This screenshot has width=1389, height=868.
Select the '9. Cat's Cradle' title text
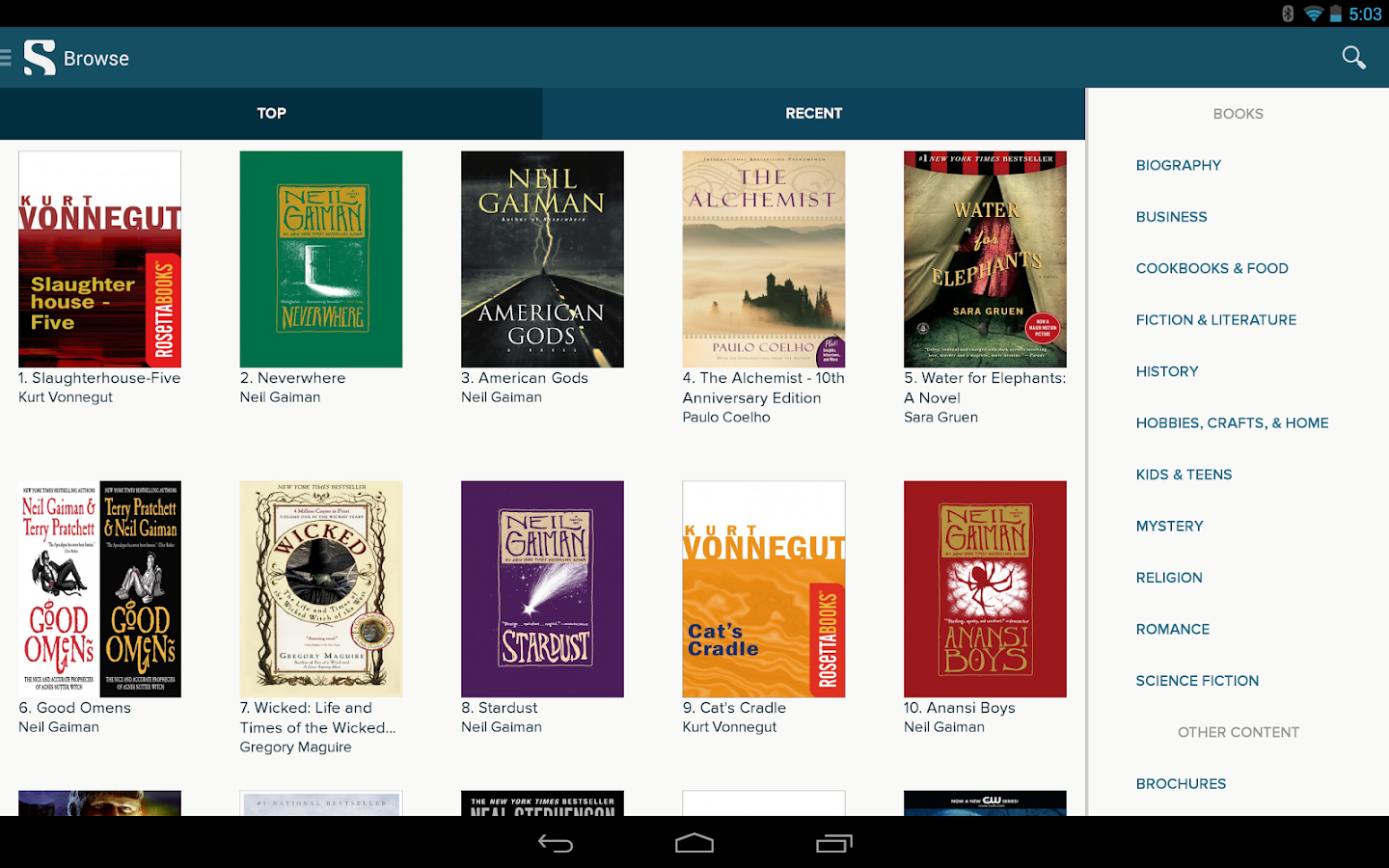[x=734, y=708]
